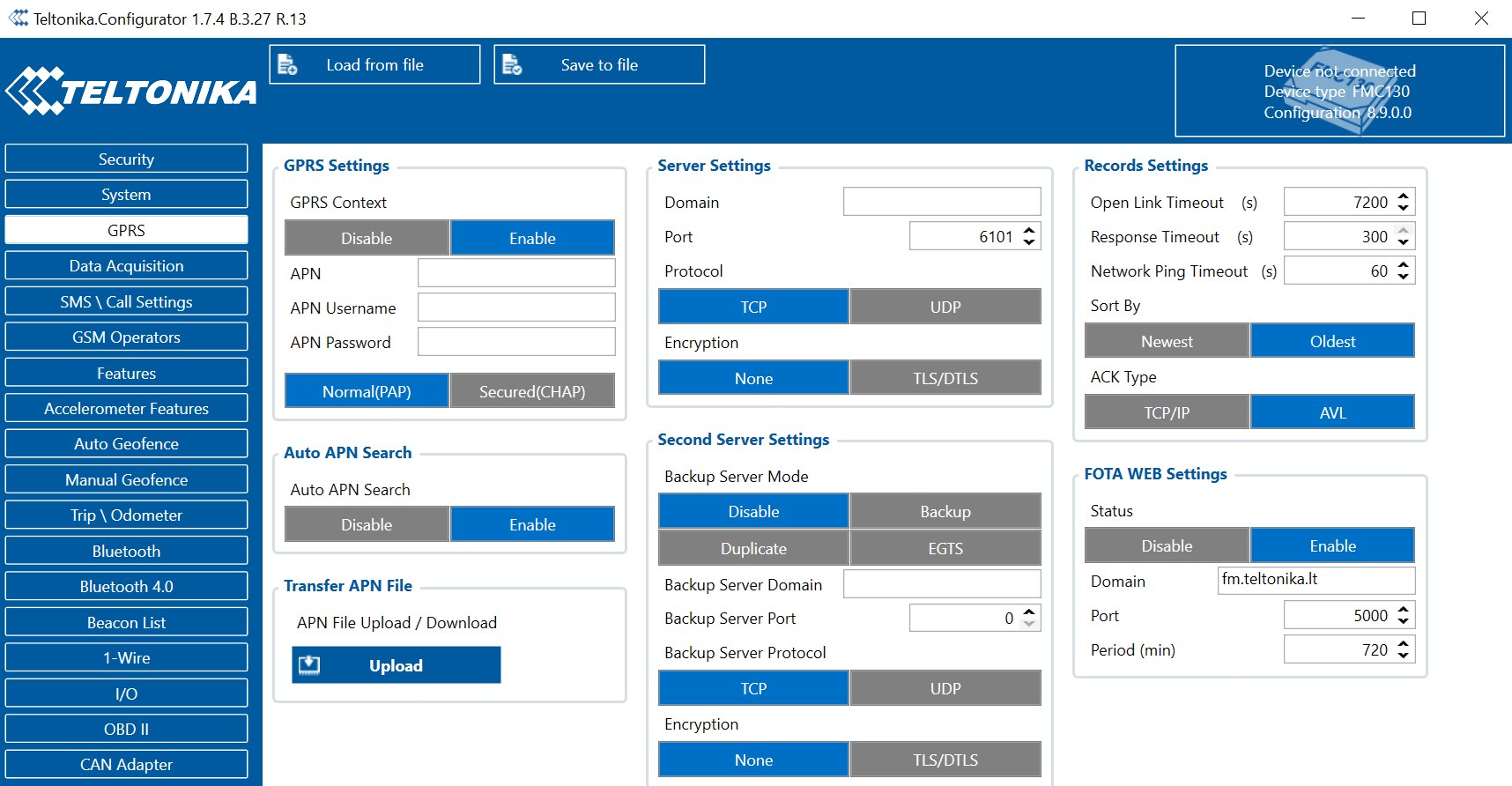Click the Save to file icon

click(512, 64)
